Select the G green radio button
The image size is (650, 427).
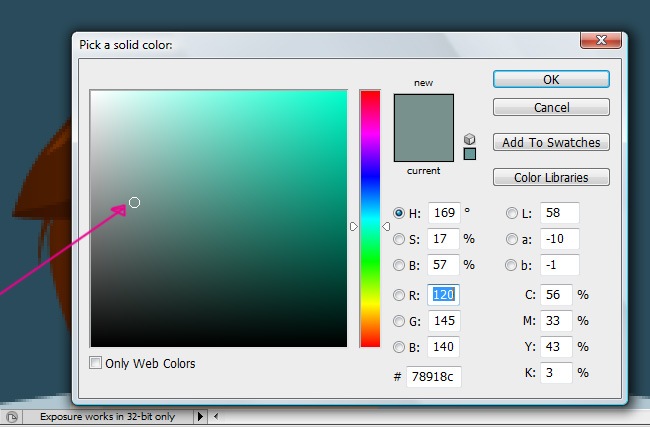[x=400, y=321]
